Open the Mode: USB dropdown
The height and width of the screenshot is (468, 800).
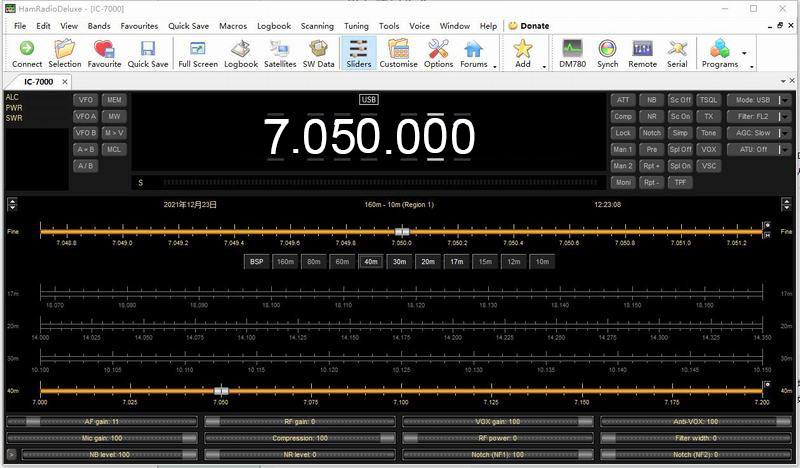point(758,100)
